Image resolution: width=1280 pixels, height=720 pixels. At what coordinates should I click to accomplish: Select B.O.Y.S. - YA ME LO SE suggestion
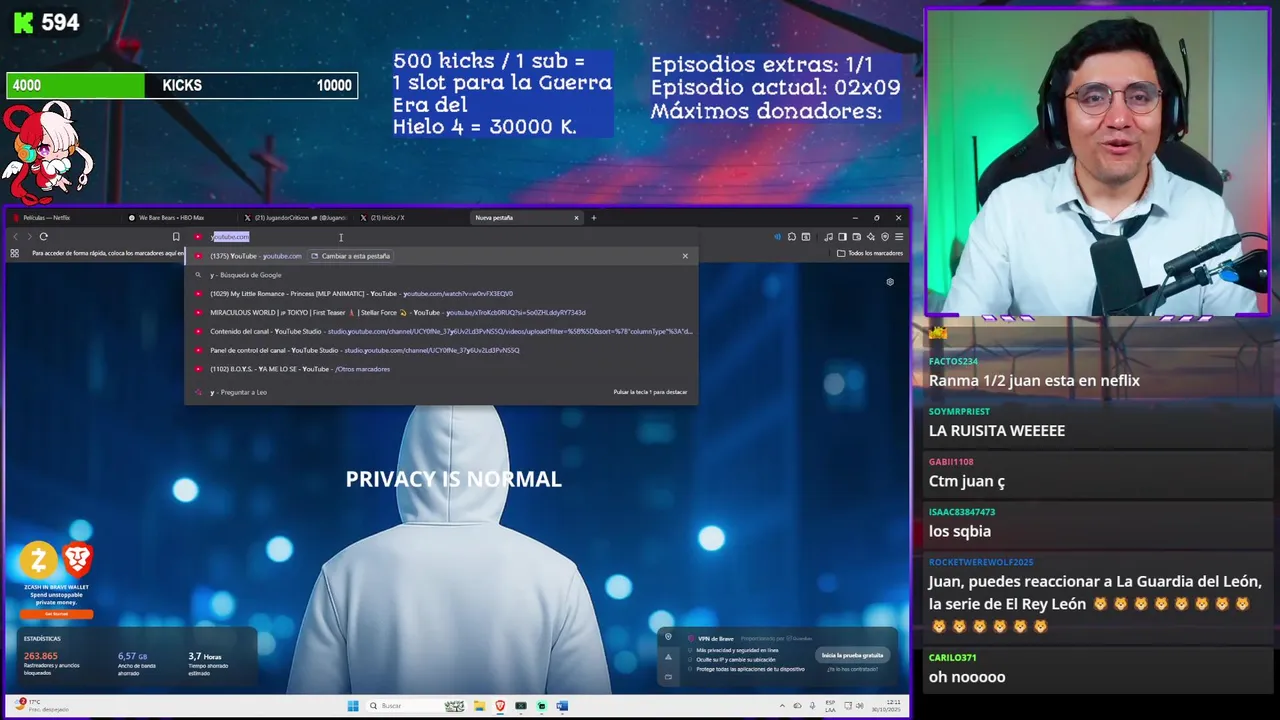click(441, 369)
